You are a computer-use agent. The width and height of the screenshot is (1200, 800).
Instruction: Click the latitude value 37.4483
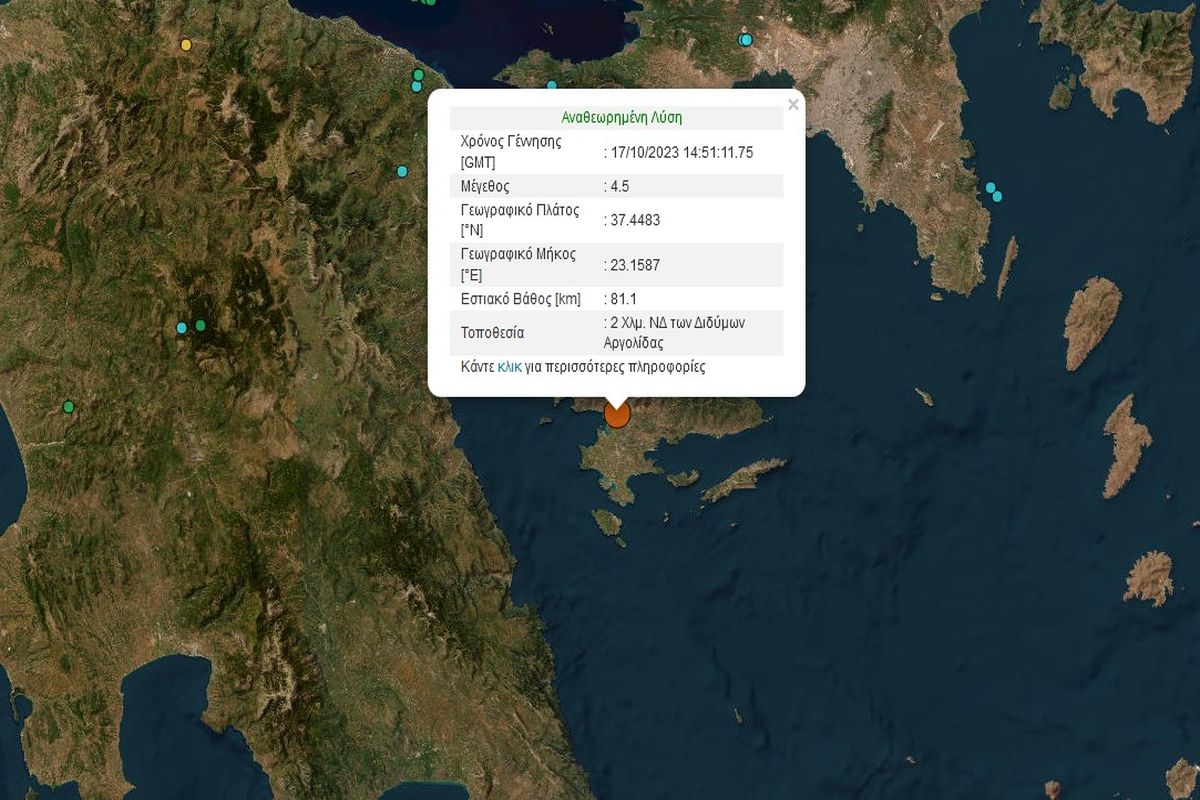click(636, 220)
